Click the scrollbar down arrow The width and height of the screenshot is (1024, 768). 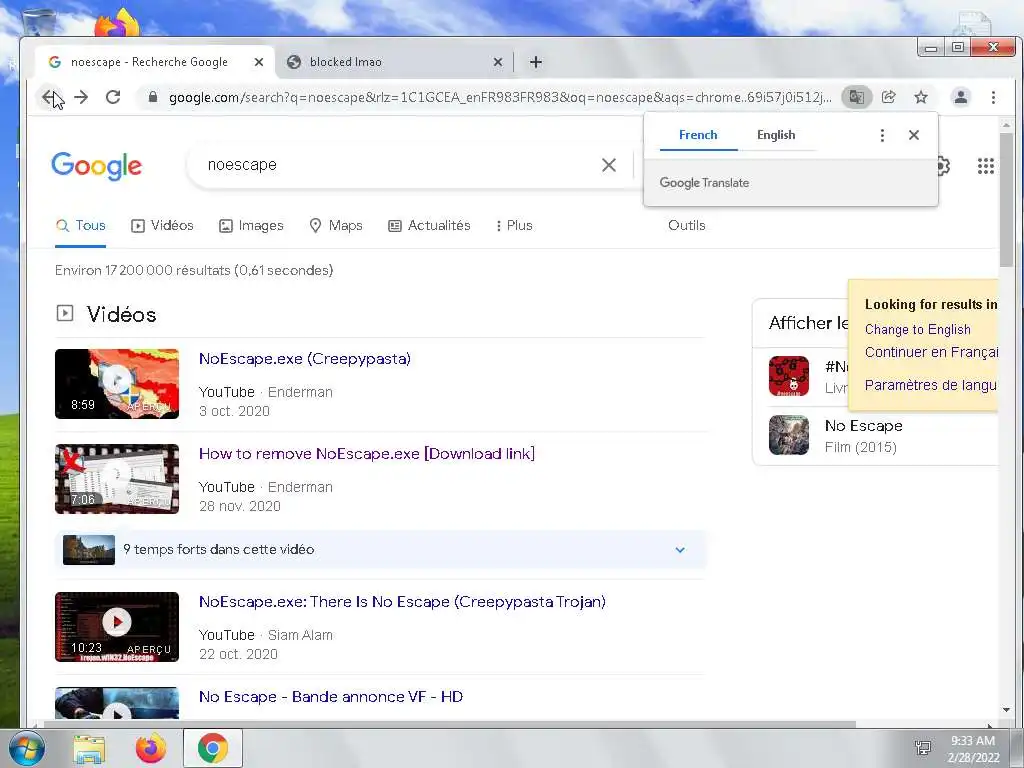point(1006,710)
